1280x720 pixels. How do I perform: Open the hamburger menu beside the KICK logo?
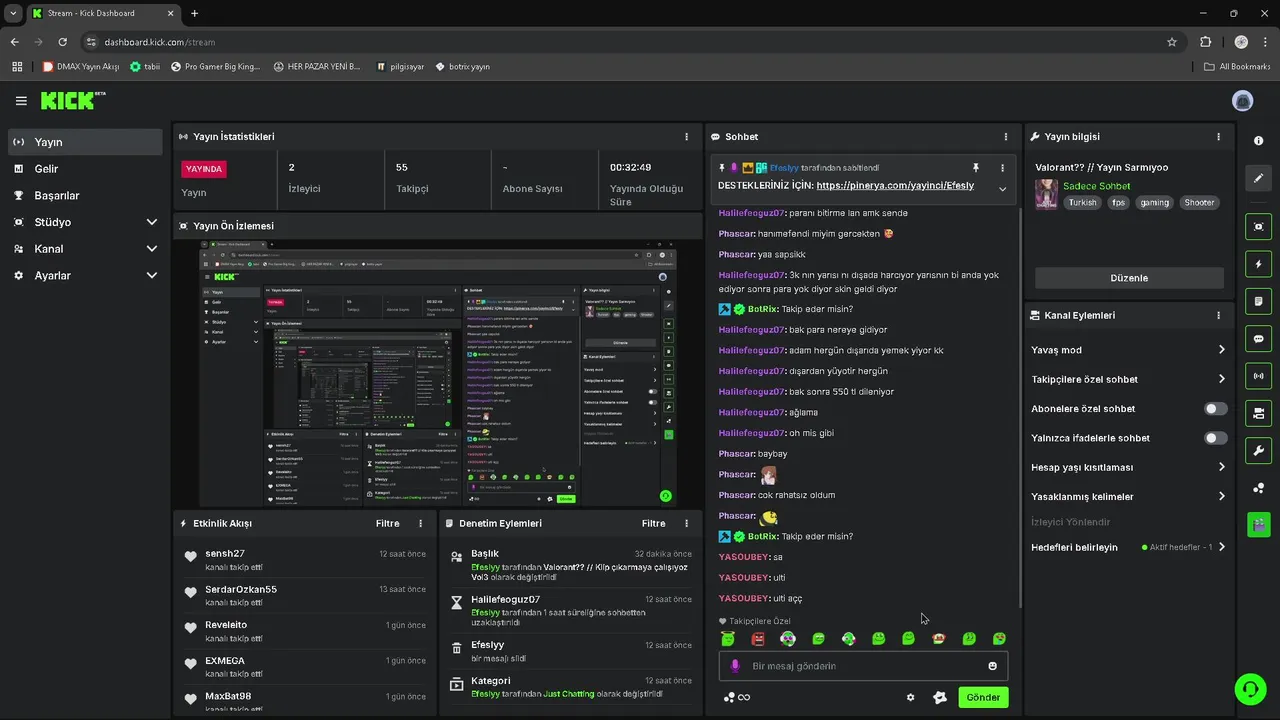(21, 101)
